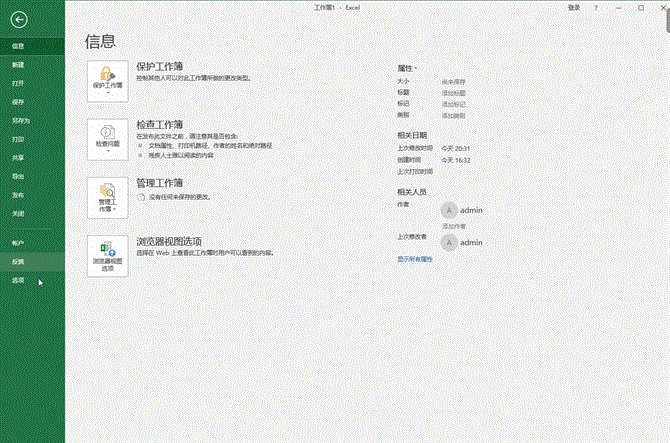Expand the 保护工作簿 dropdown button
This screenshot has height=443, width=670.
pos(107,79)
